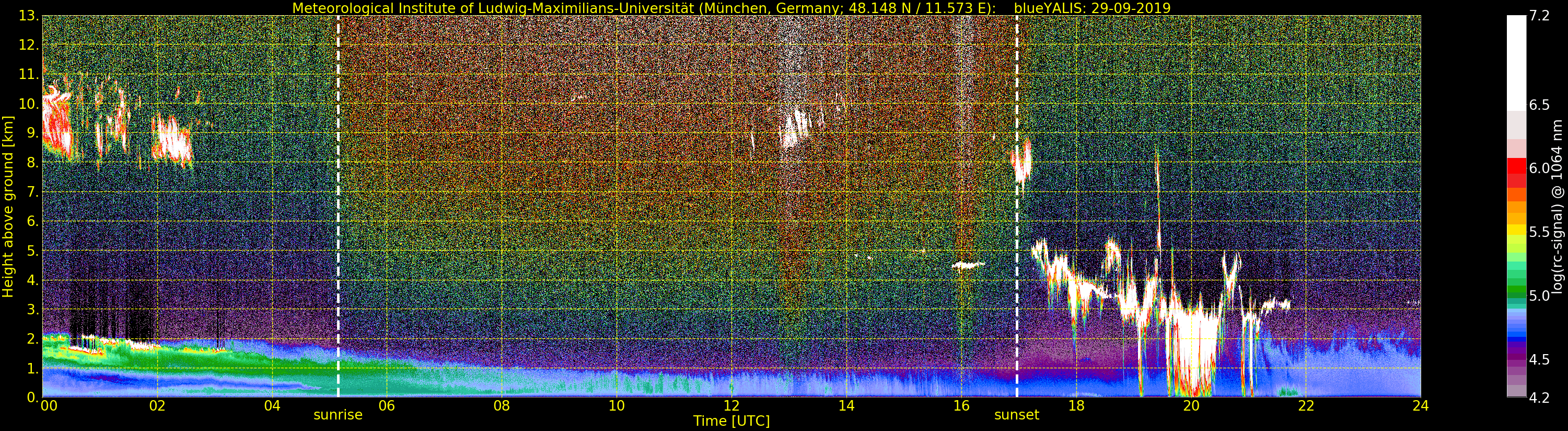Viewport: 1568px width, 431px height.
Task: Click the 'Time [UTC]' axis label
Action: (731, 421)
